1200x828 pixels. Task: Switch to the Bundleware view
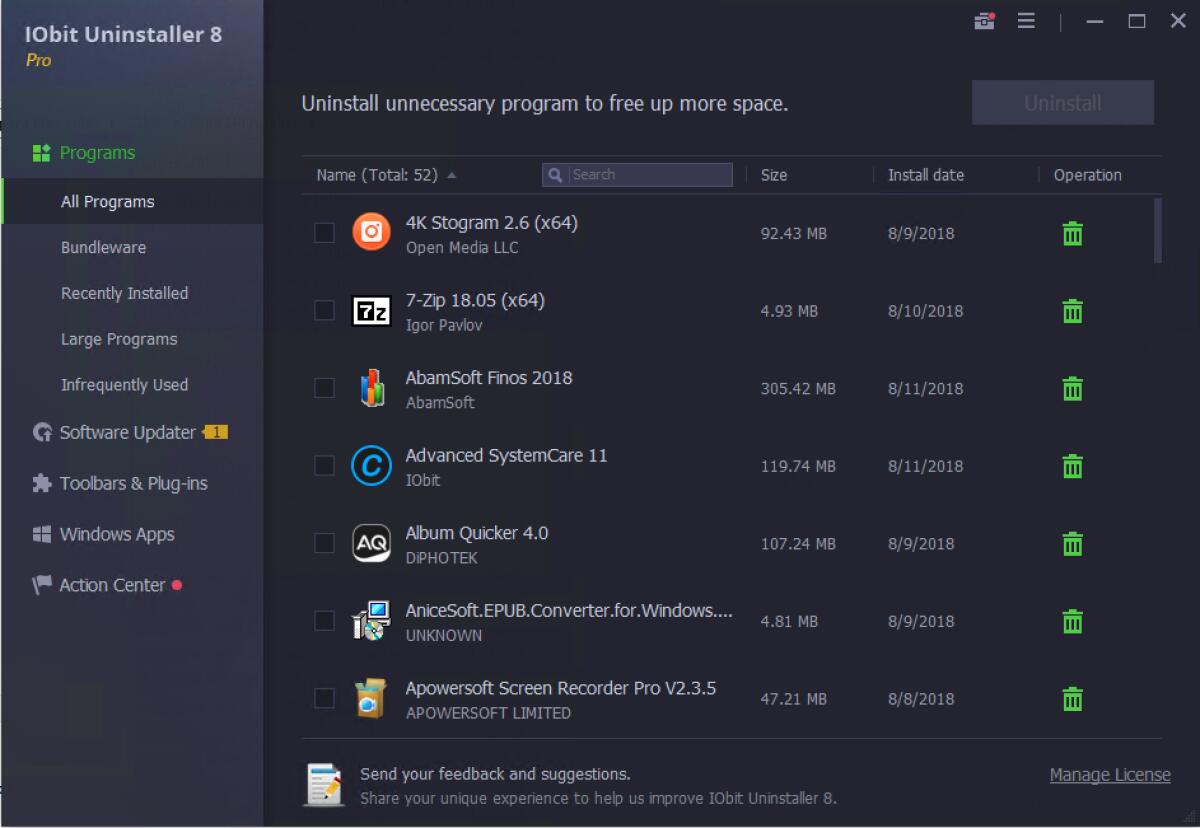click(x=102, y=247)
